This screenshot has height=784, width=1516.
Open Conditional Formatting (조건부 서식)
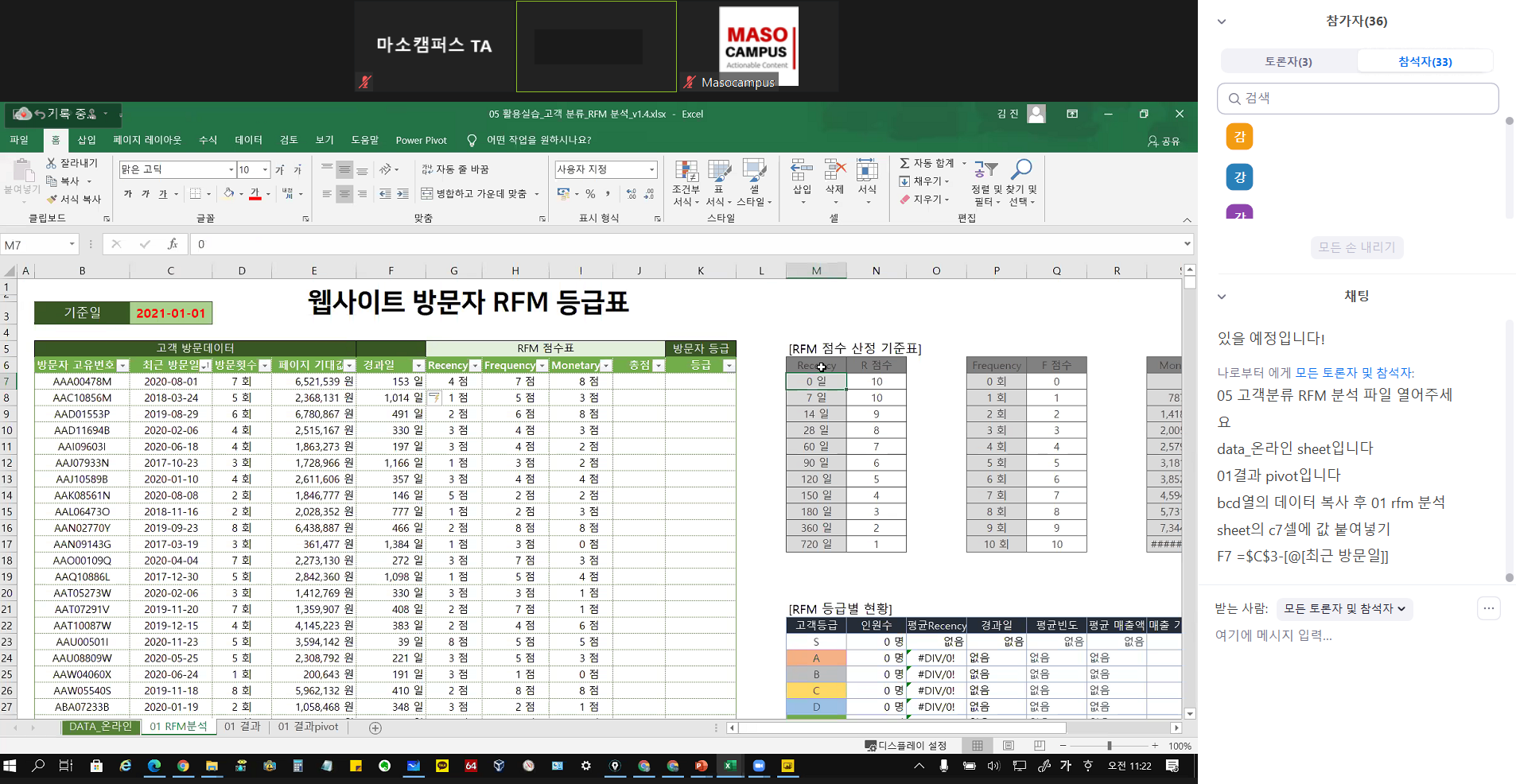click(x=686, y=182)
